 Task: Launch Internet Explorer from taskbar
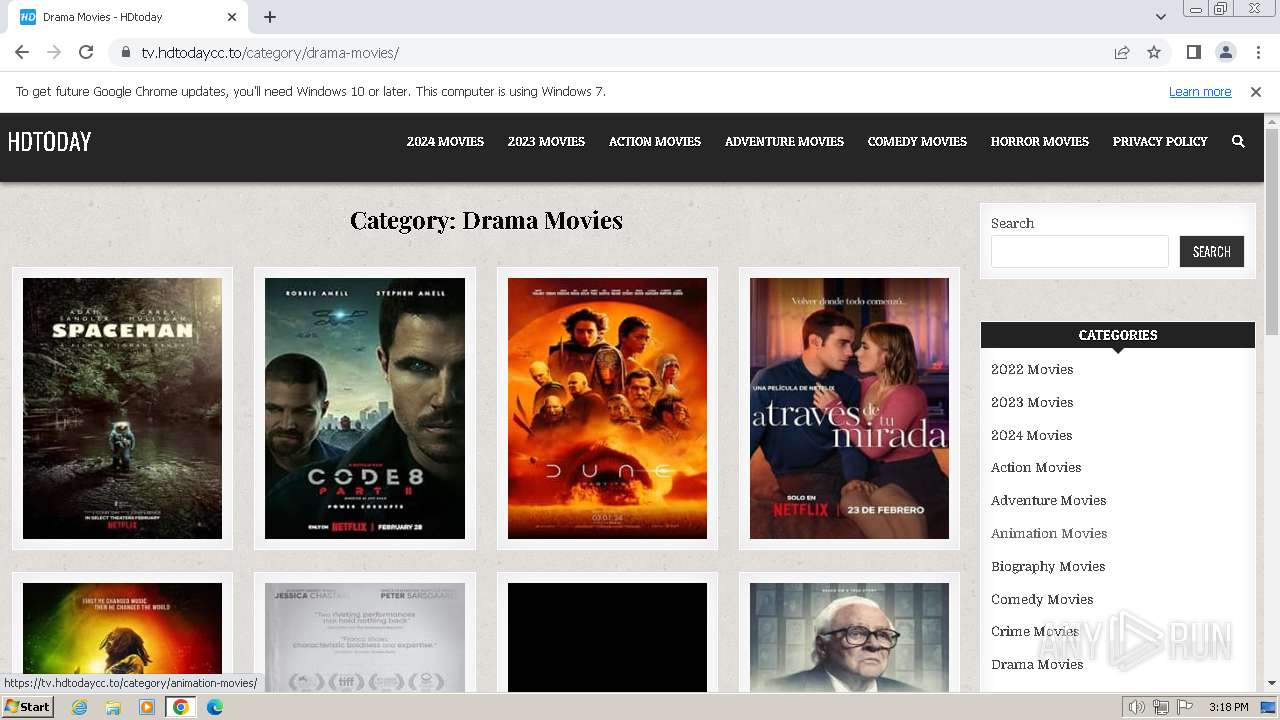pos(79,707)
